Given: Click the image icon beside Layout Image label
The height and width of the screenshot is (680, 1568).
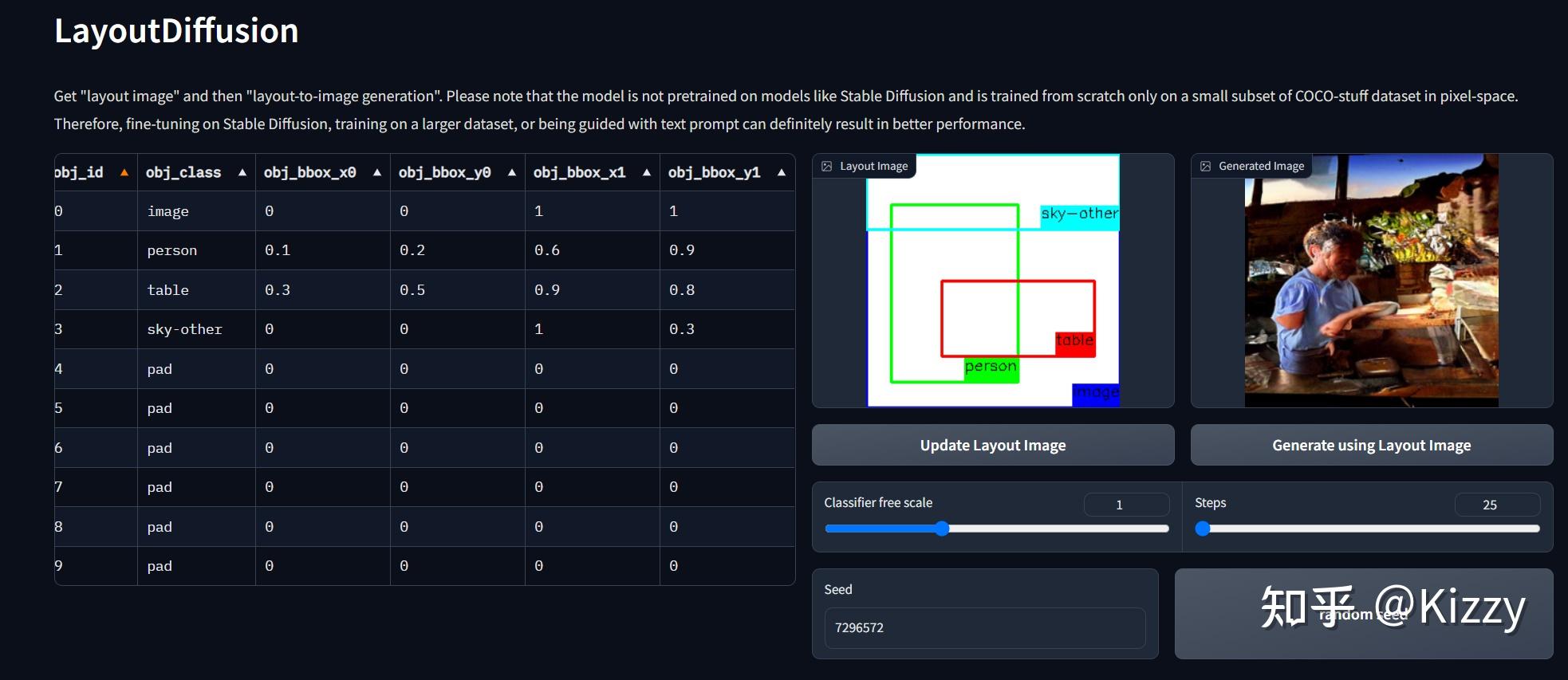Looking at the screenshot, I should pos(828,166).
